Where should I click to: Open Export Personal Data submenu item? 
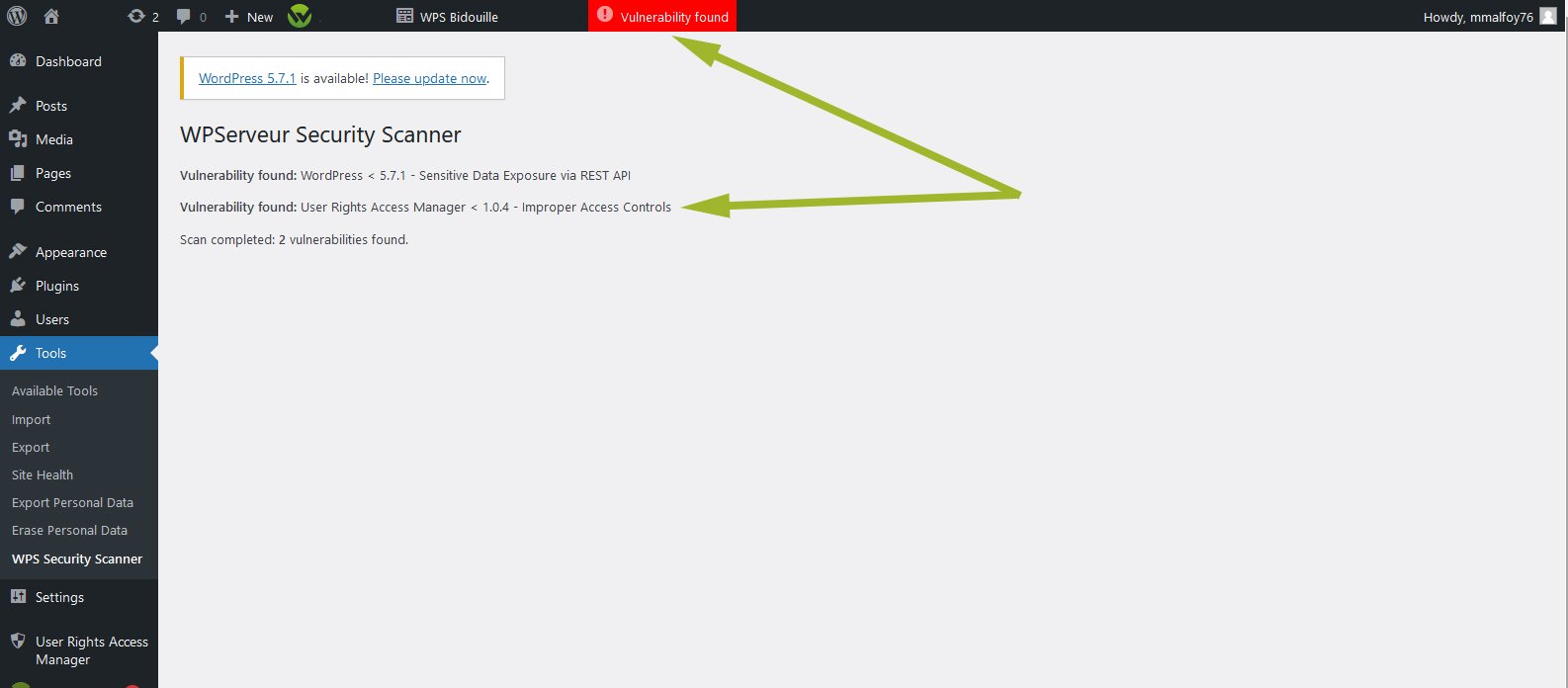point(72,502)
